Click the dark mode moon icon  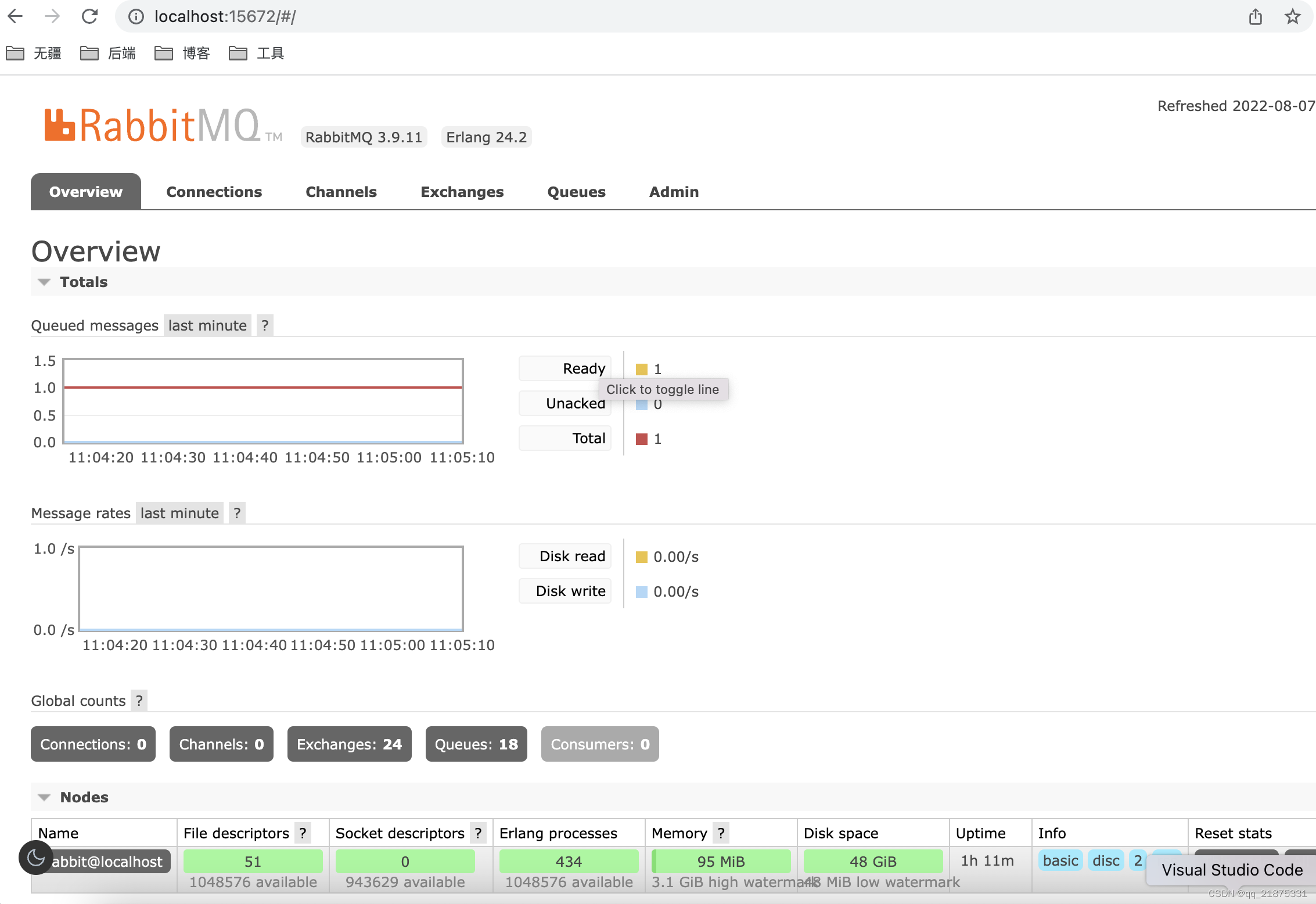36,857
